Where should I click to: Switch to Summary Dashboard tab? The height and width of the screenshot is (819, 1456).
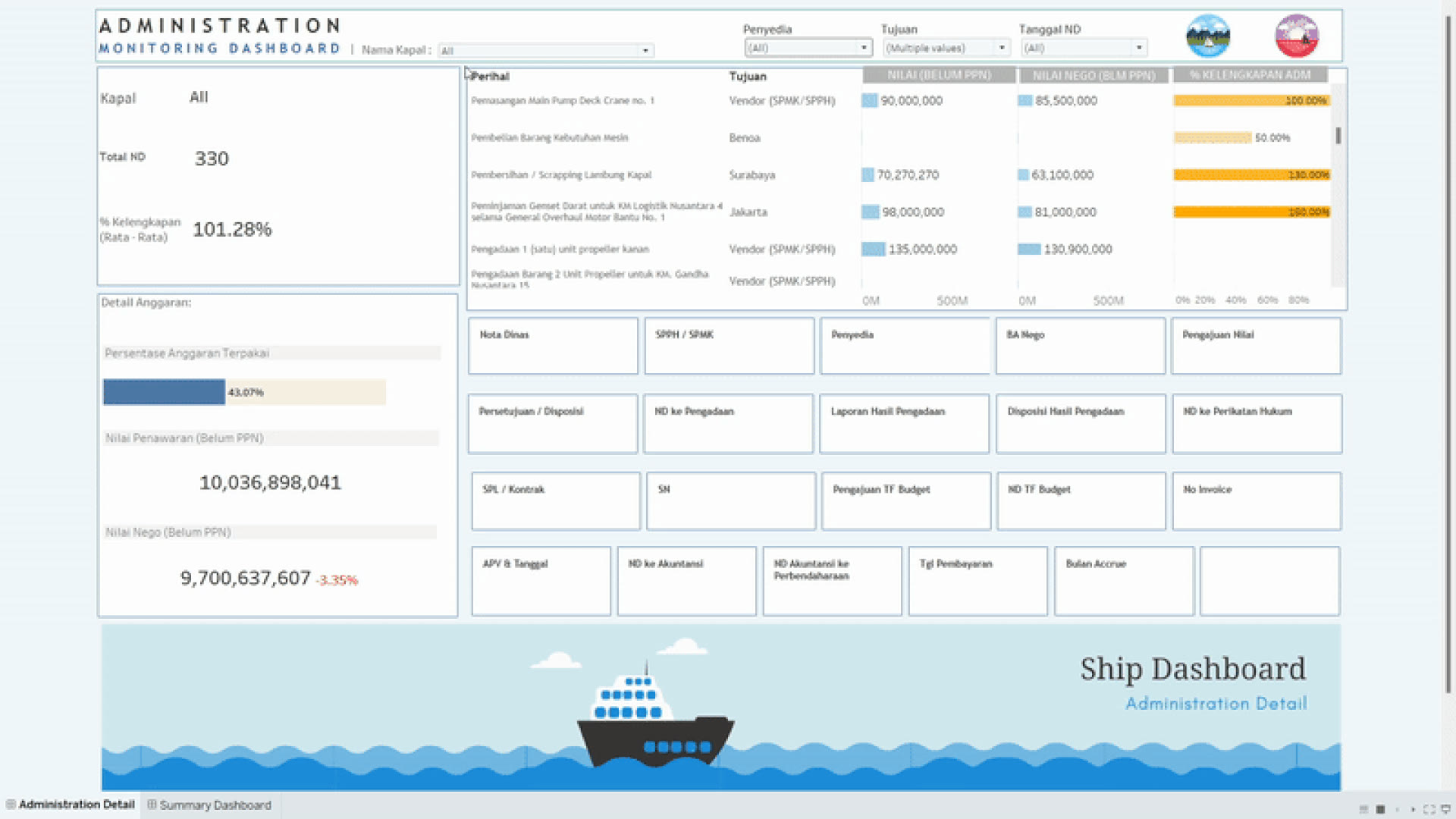pyautogui.click(x=209, y=805)
